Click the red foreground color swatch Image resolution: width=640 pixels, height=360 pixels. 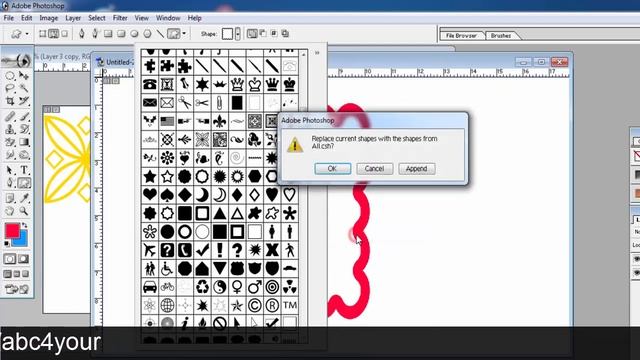12,231
